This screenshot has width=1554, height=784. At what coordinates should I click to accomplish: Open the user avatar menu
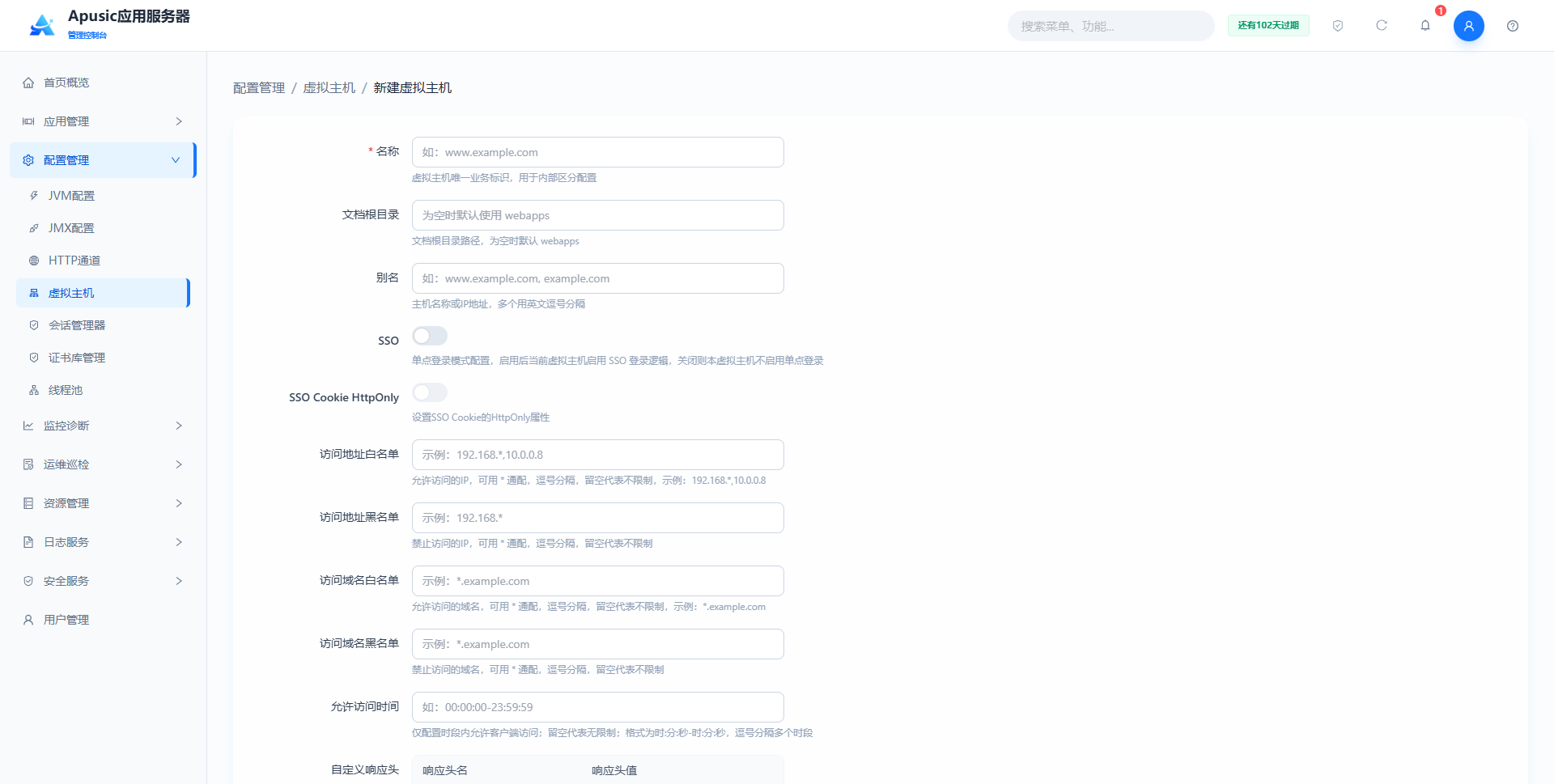(1469, 26)
